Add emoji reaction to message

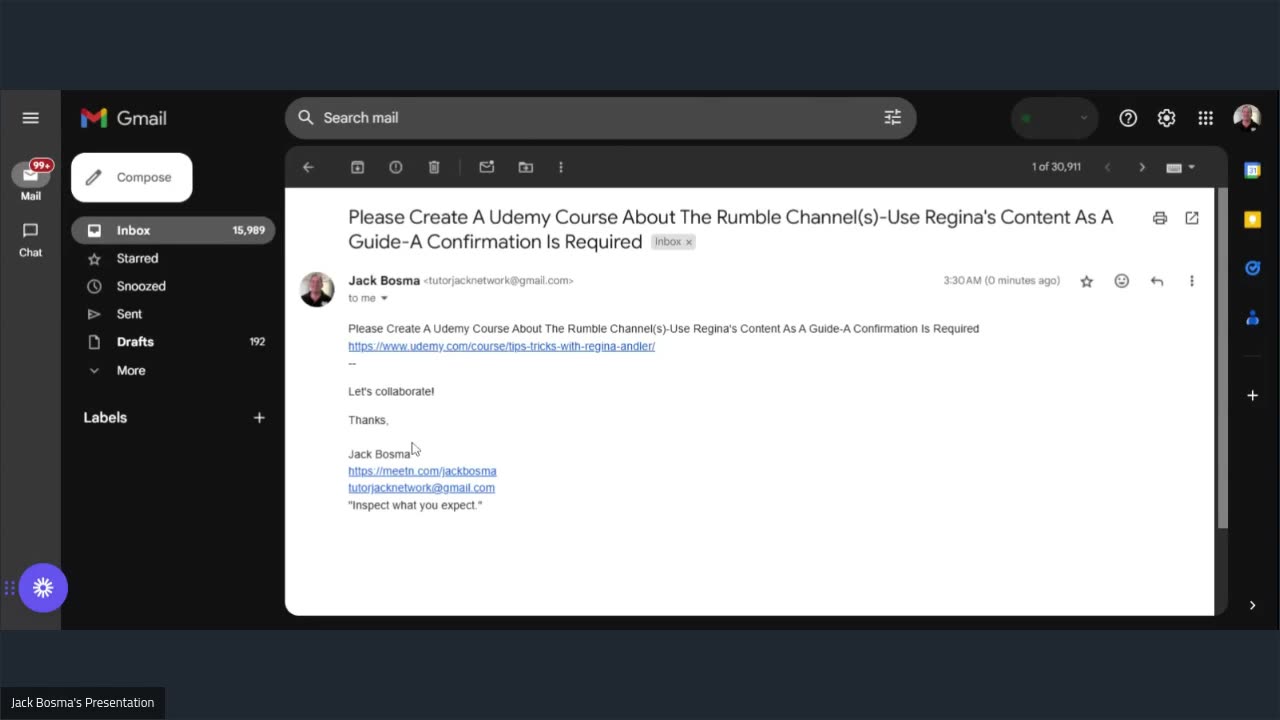1122,282
